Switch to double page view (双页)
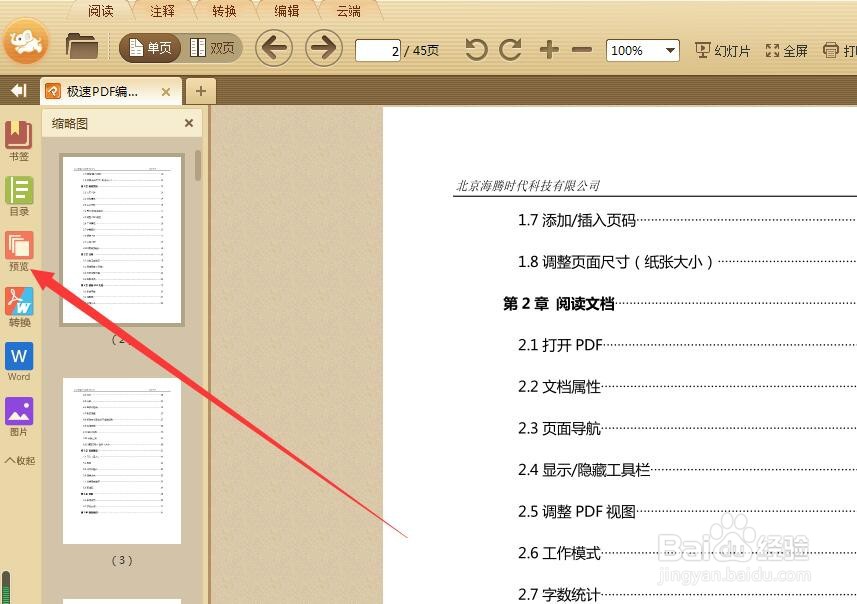This screenshot has height=604, width=857. 212,48
